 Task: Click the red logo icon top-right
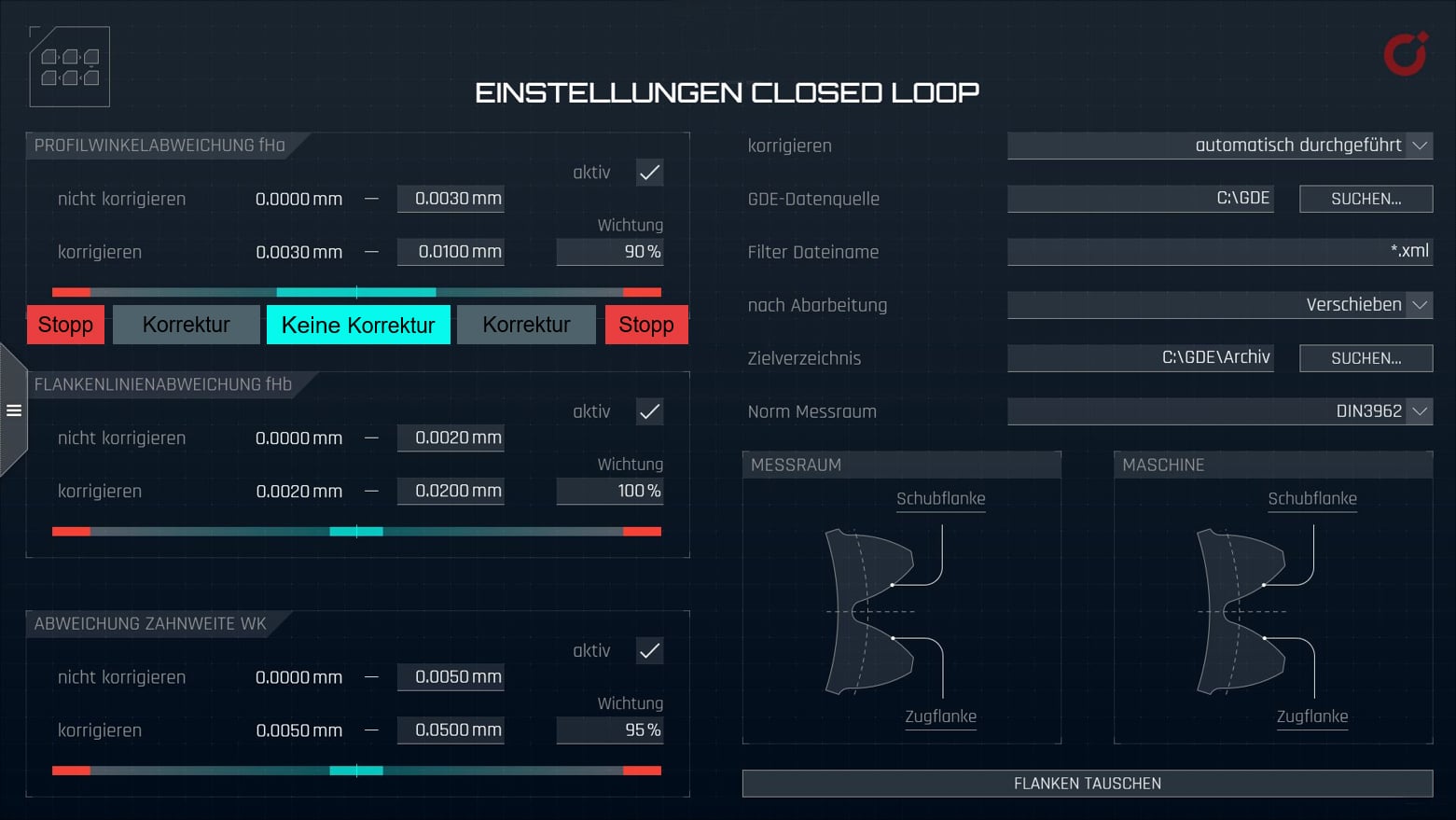click(1405, 54)
